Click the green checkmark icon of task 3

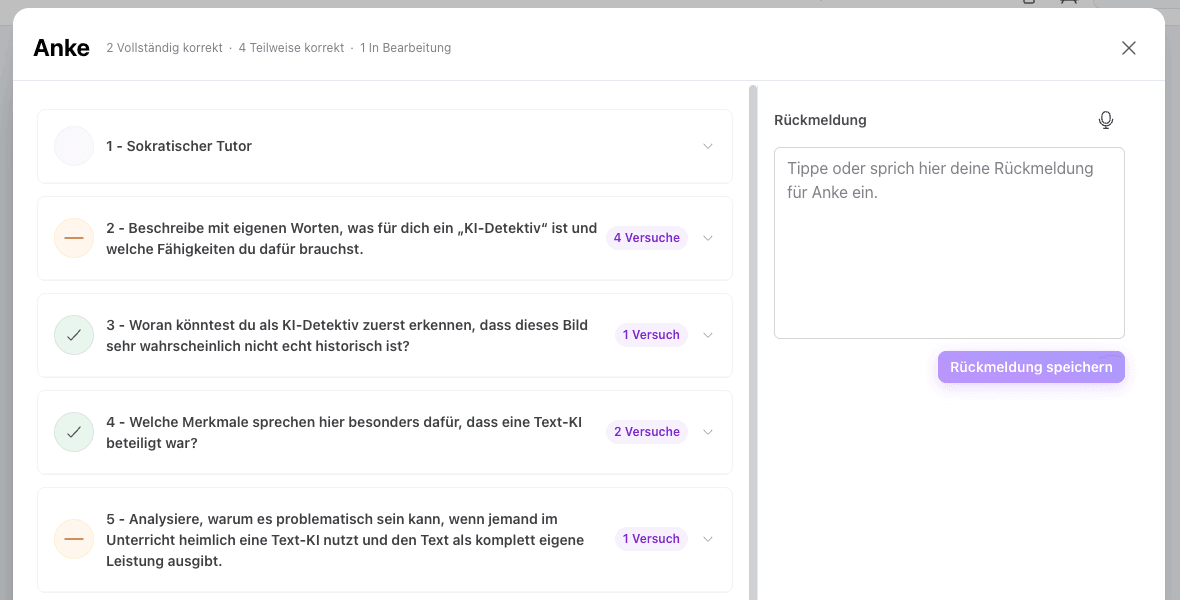[74, 335]
